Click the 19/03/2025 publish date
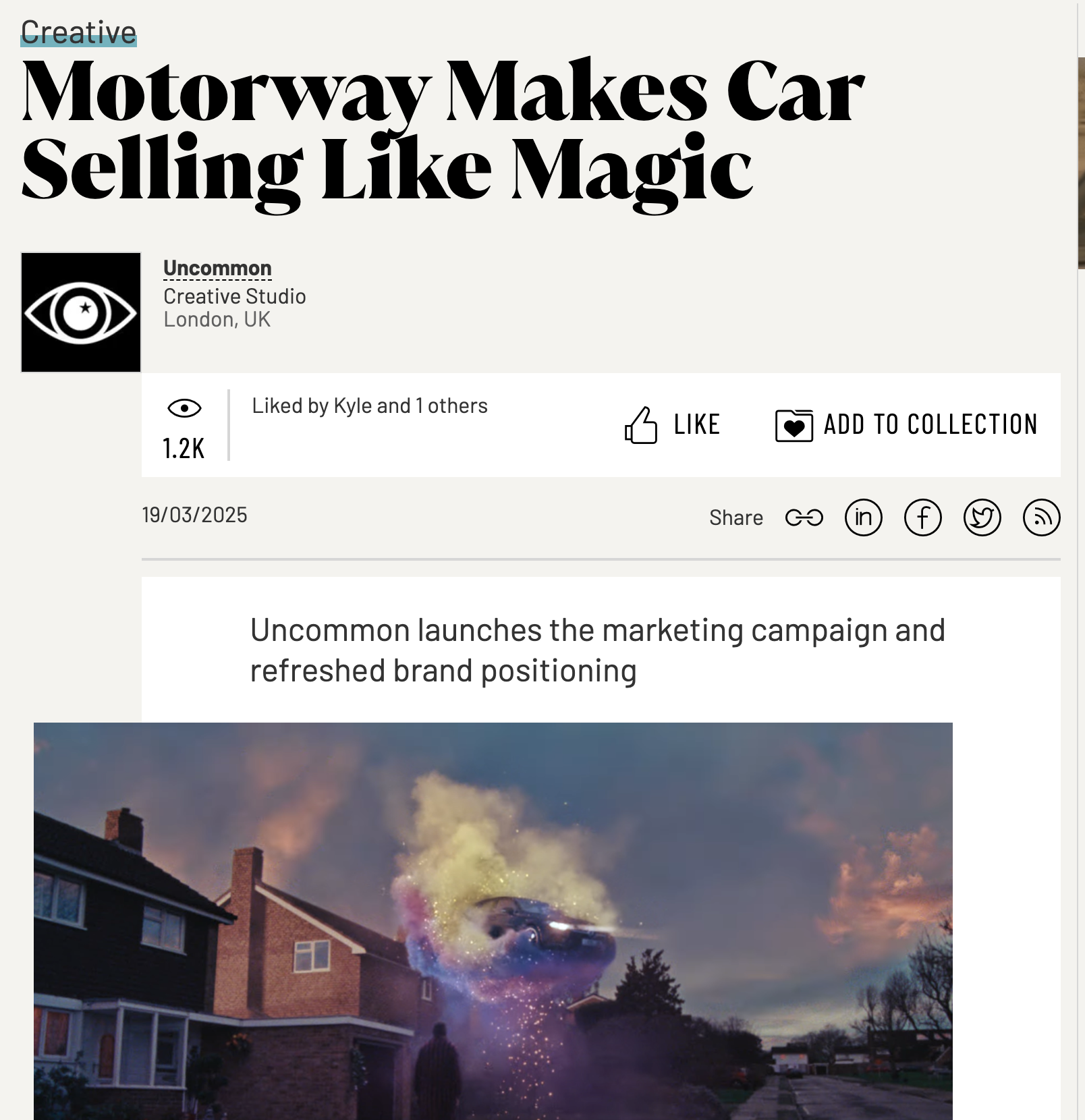 [194, 515]
